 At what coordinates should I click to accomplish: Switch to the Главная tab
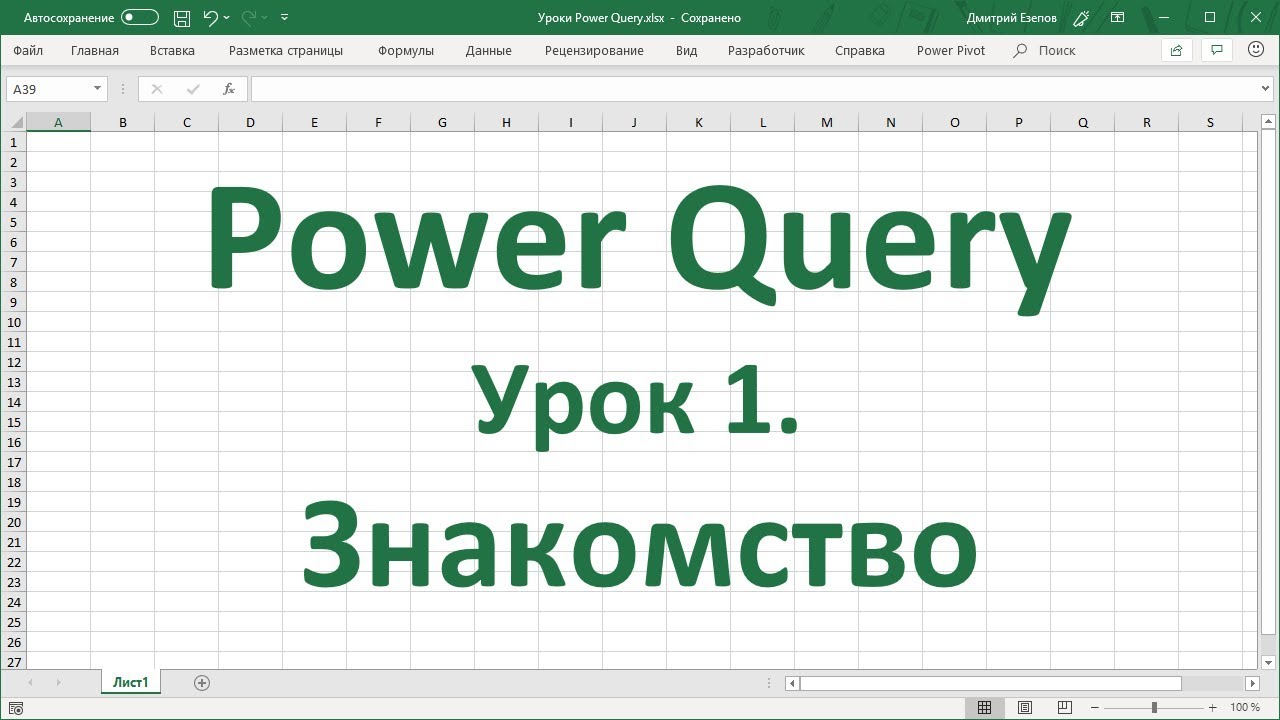95,50
